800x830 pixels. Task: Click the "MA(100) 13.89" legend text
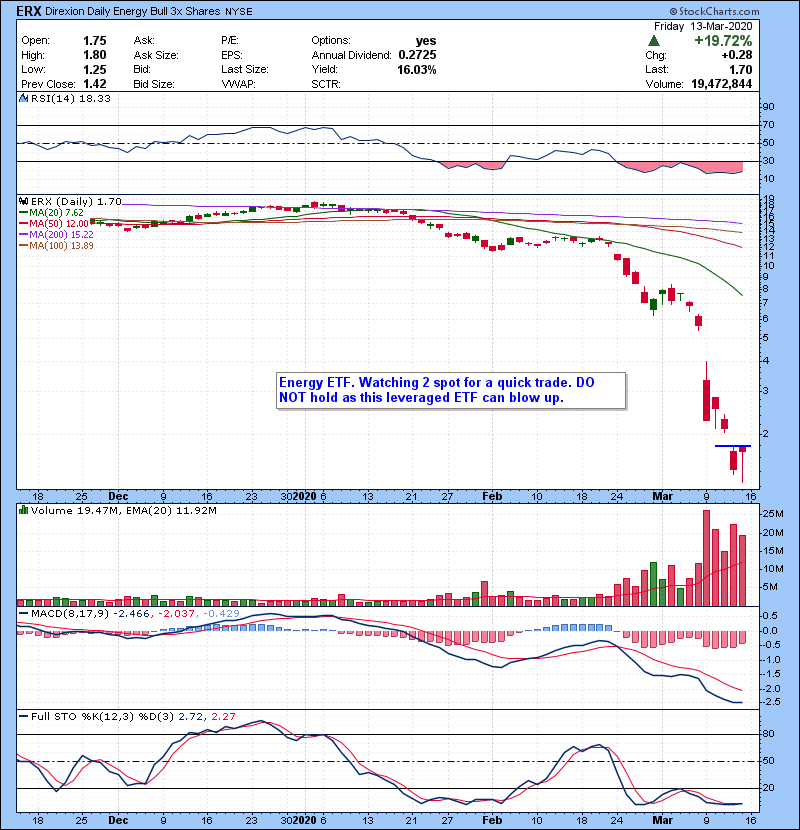(x=61, y=246)
